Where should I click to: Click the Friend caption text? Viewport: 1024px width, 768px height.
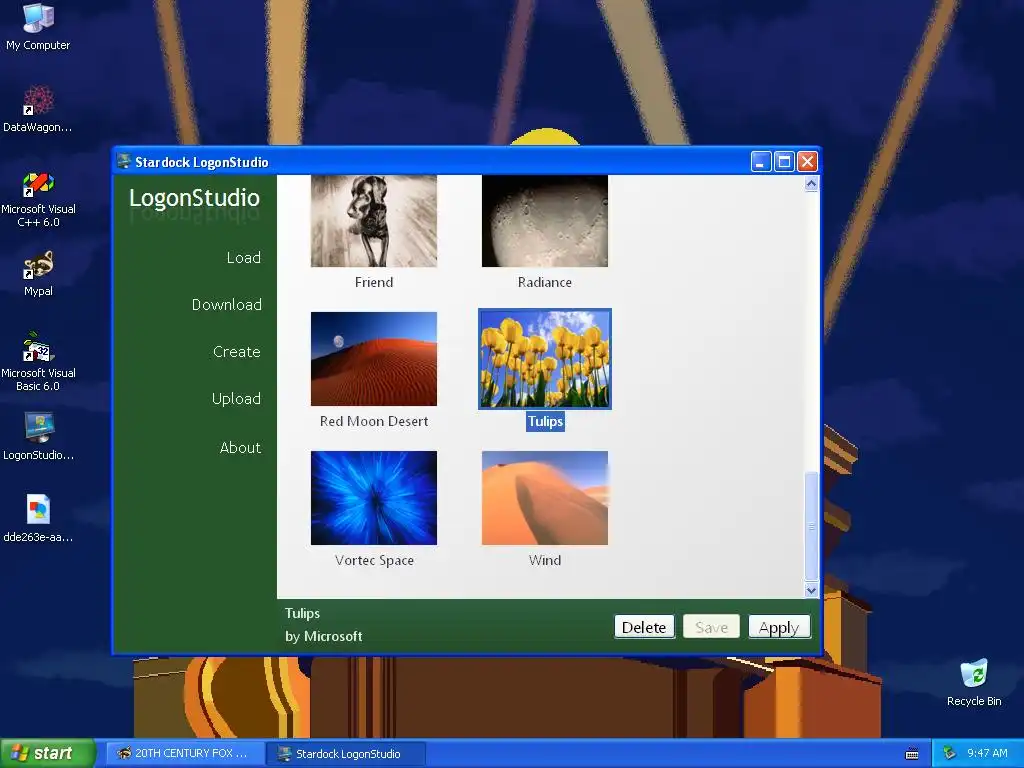pyautogui.click(x=374, y=282)
